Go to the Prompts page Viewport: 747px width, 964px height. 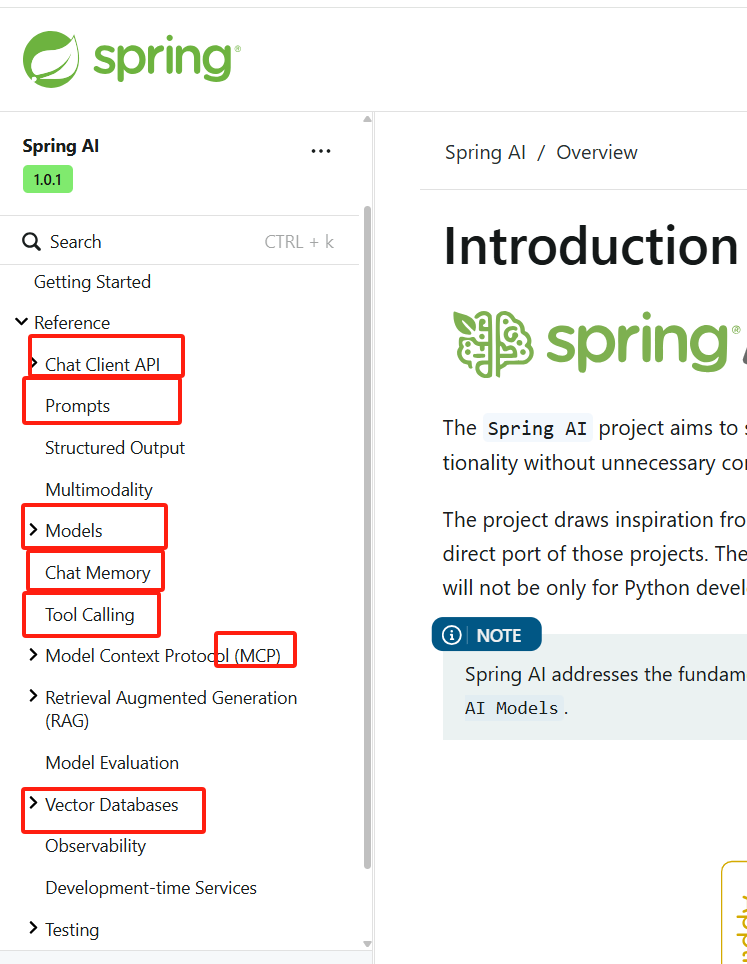(x=77, y=406)
